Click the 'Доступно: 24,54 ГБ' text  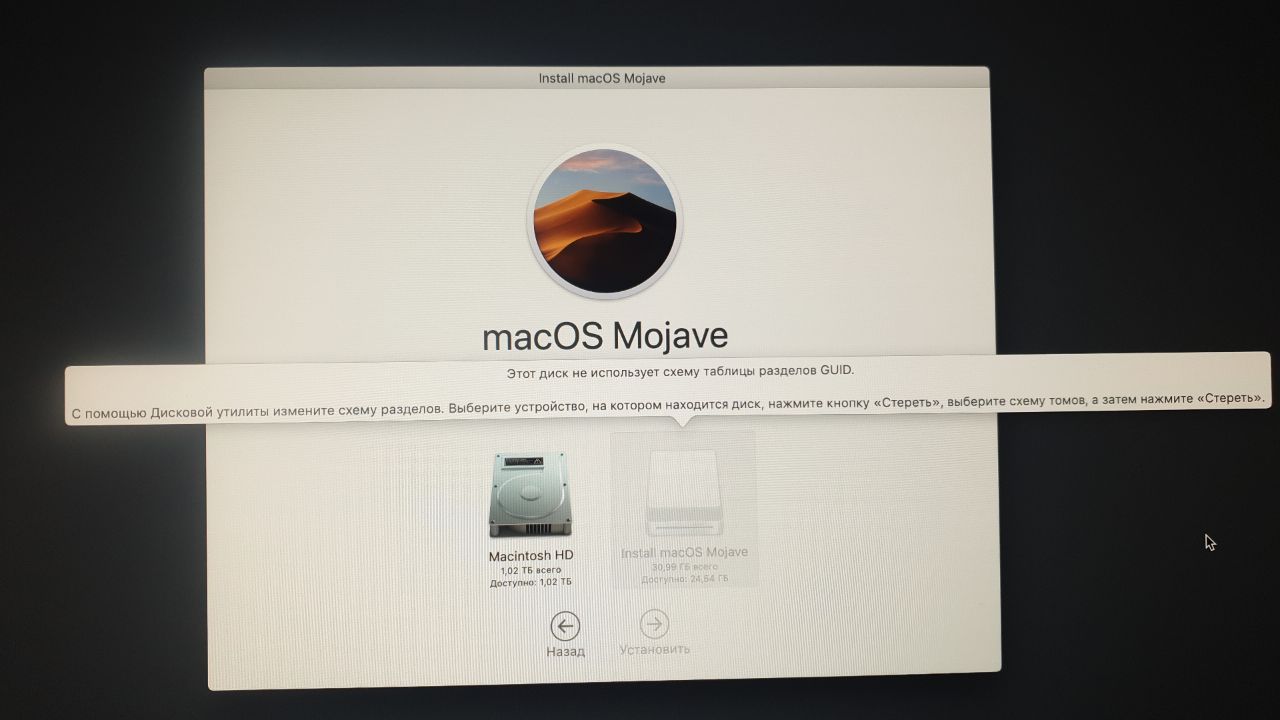[684, 578]
